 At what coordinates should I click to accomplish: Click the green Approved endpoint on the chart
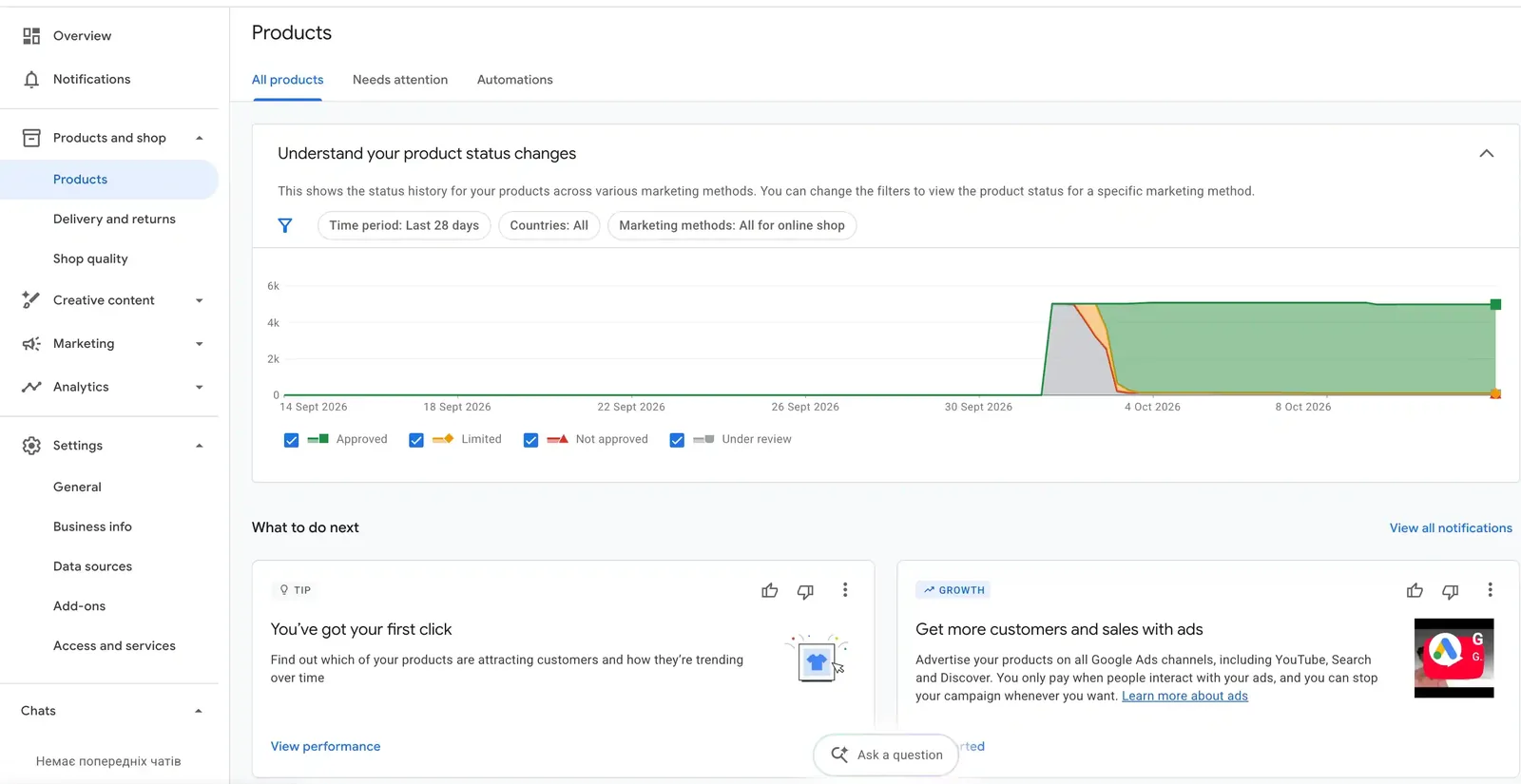(x=1495, y=305)
